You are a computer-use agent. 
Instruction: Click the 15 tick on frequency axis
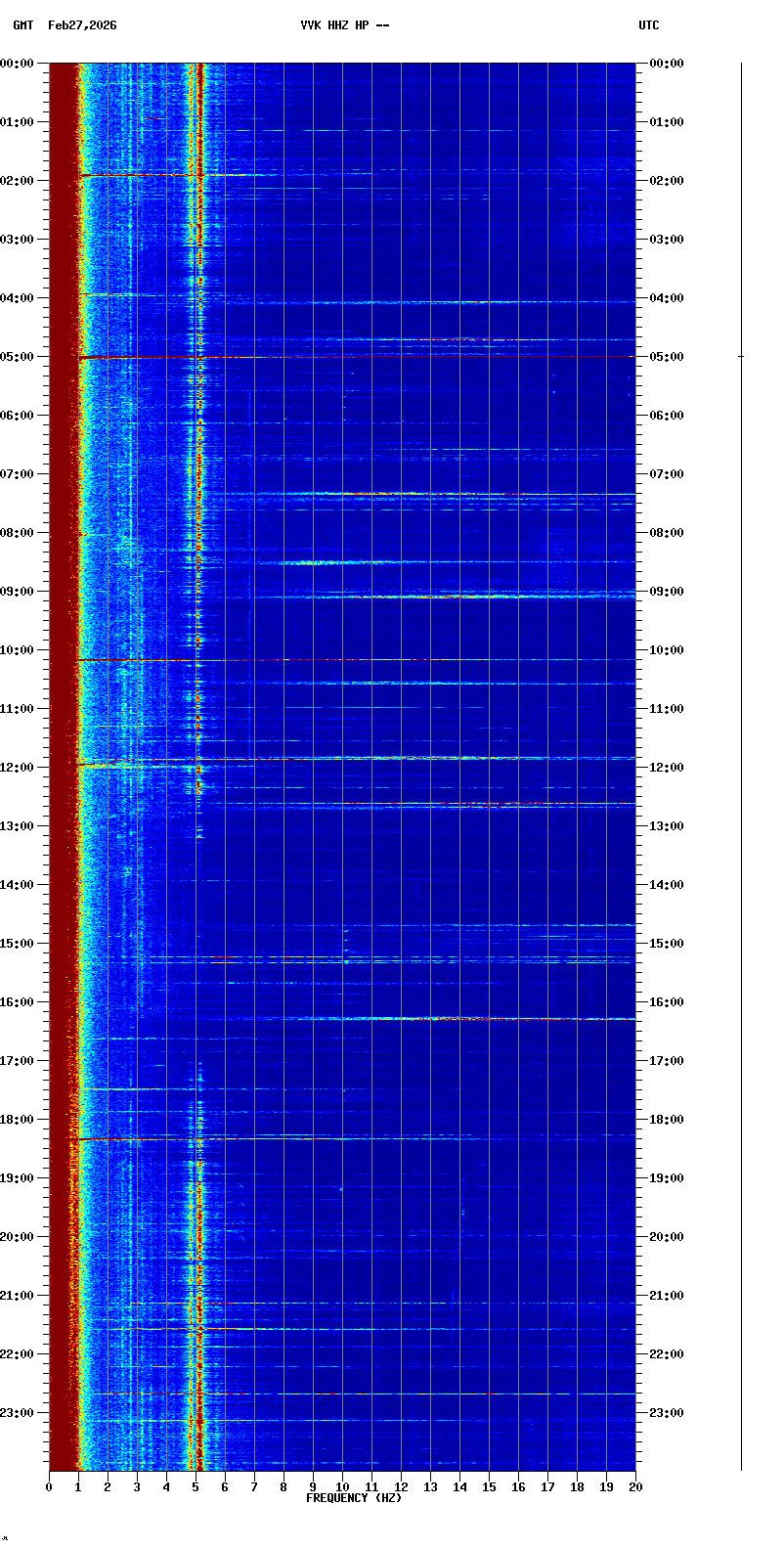point(489,1487)
